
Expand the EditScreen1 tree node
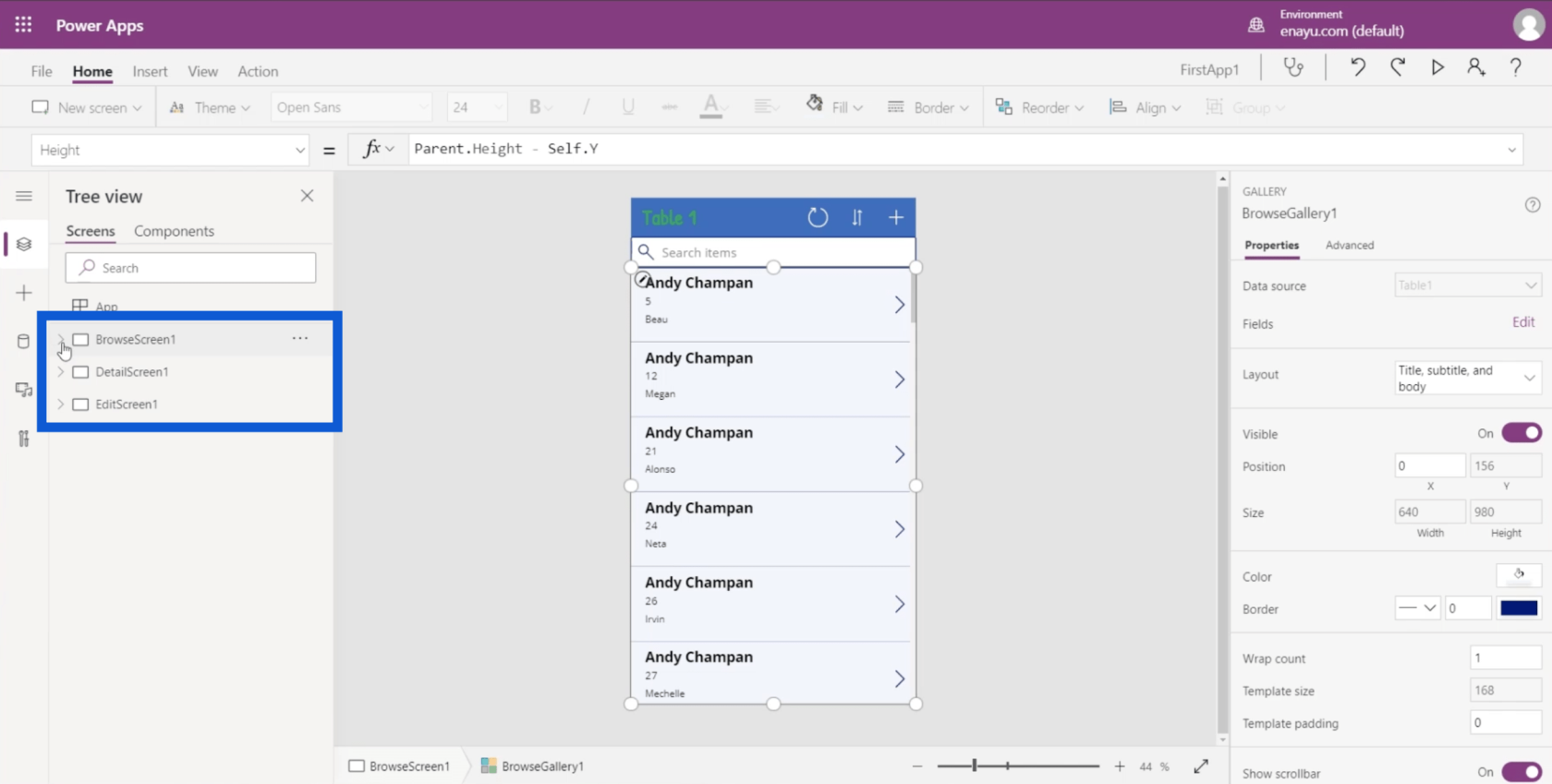(x=61, y=404)
